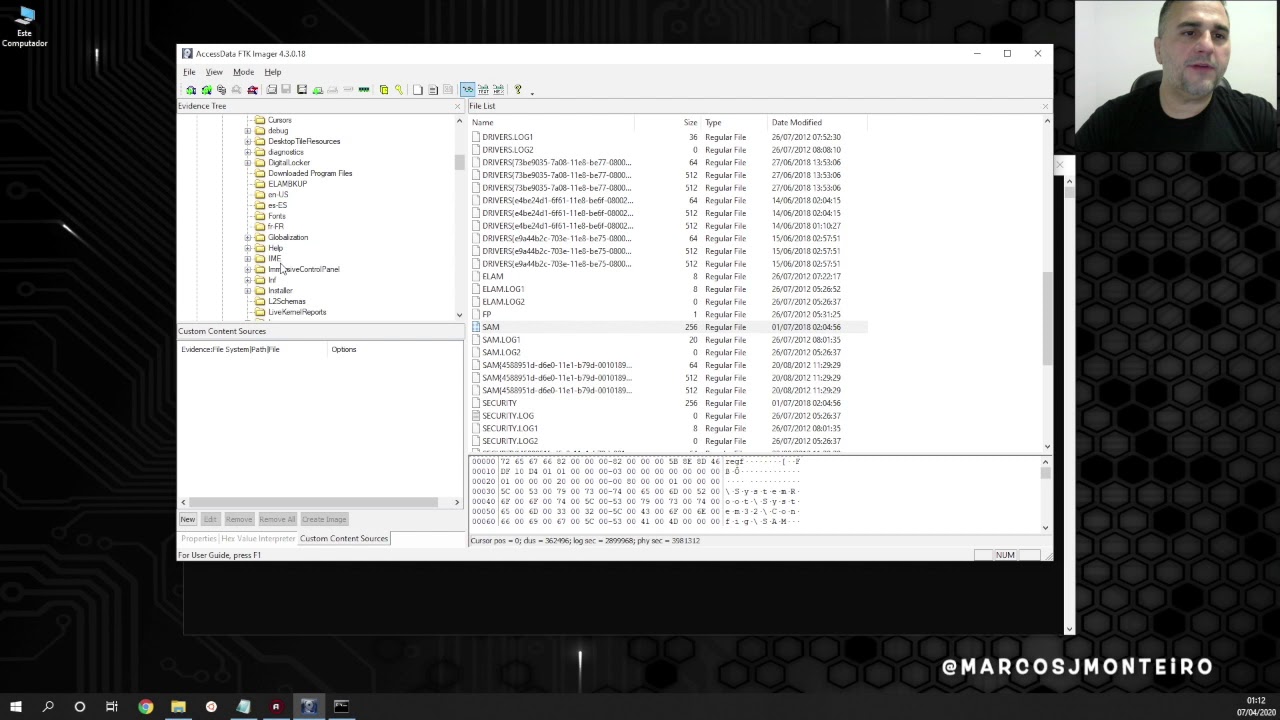Expand the diagnostics folder node
Viewport: 1280px width, 720px height.
248,152
